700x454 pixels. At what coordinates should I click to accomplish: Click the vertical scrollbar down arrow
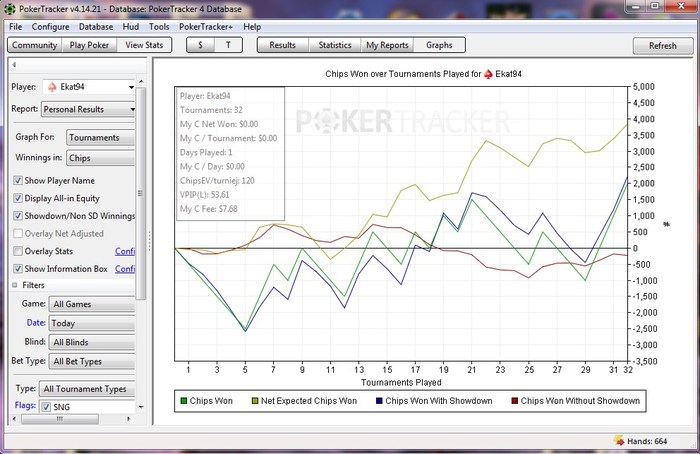(141, 407)
